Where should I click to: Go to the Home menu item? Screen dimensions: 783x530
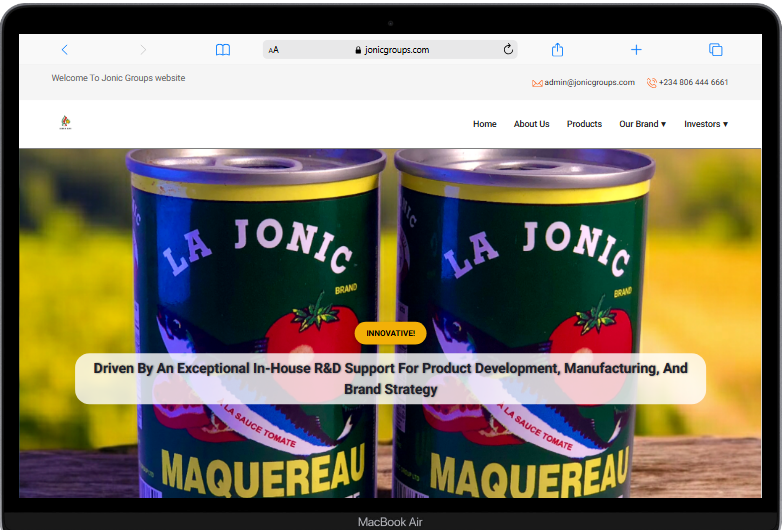[x=484, y=124]
